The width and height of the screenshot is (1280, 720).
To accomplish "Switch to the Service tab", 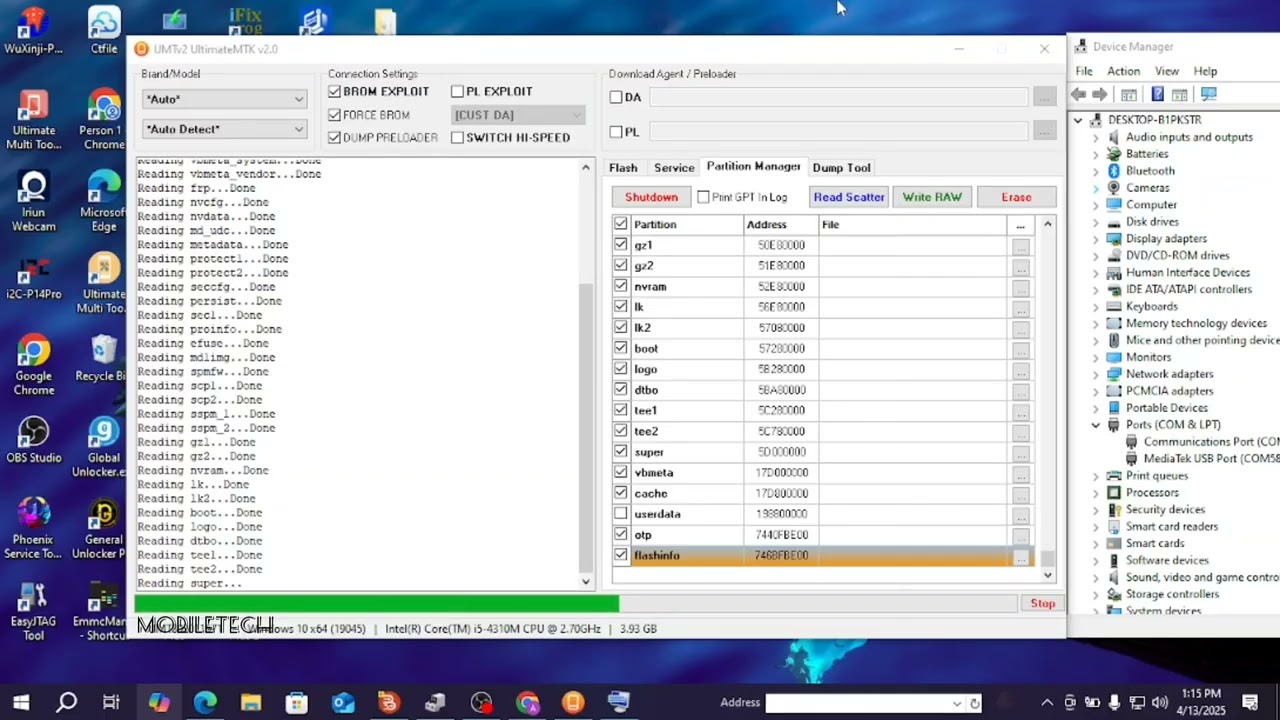I will [674, 168].
